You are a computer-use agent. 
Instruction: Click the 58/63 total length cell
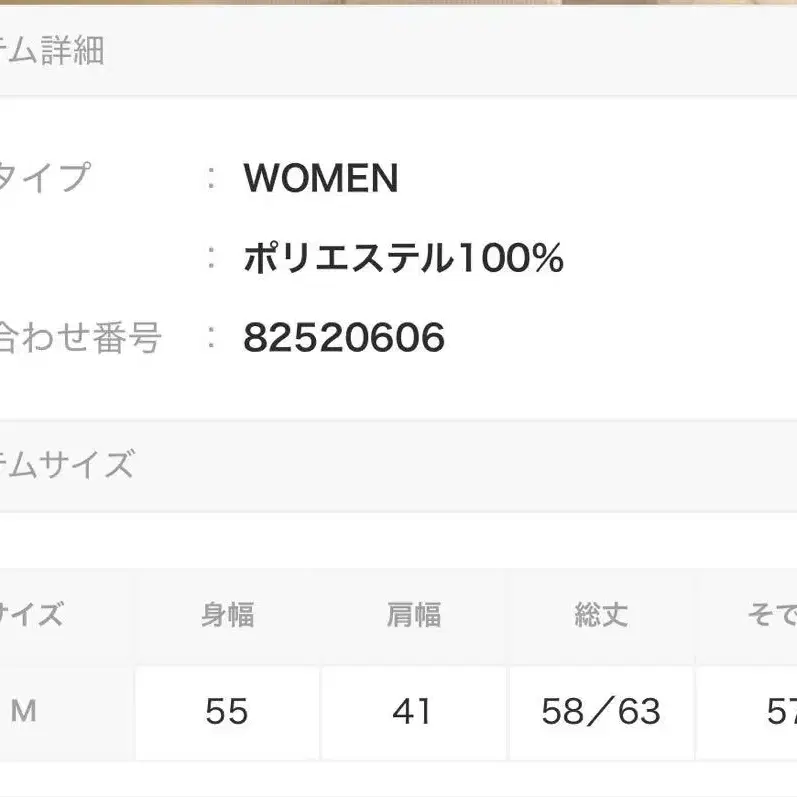point(601,711)
